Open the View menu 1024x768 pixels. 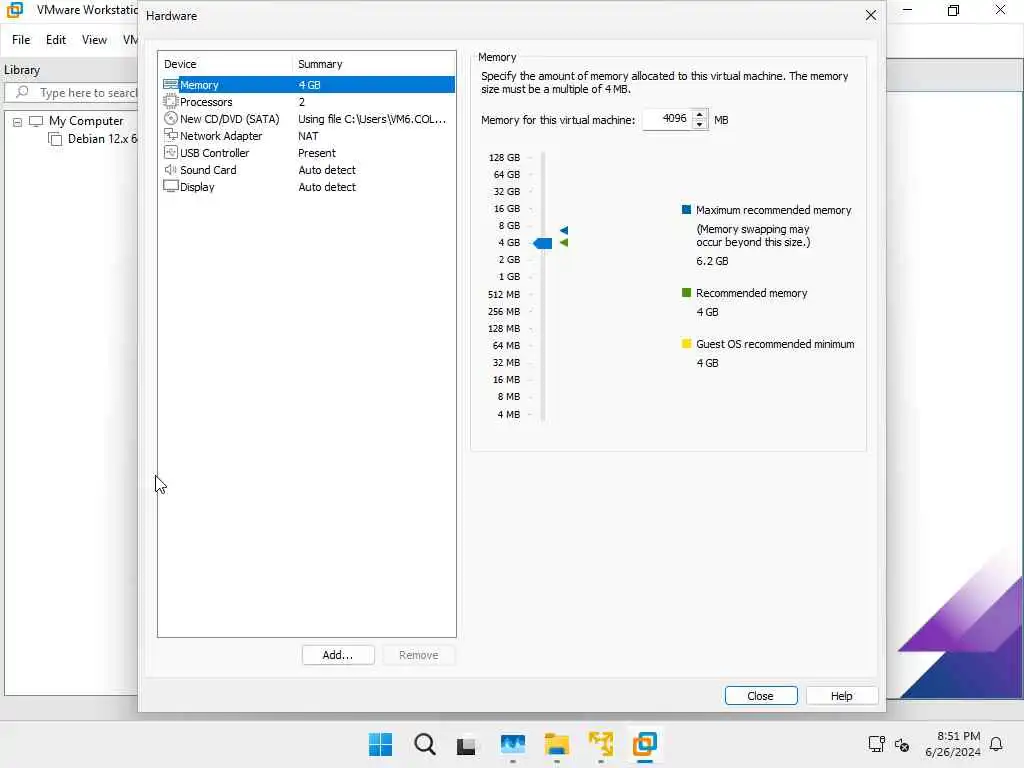tap(94, 40)
